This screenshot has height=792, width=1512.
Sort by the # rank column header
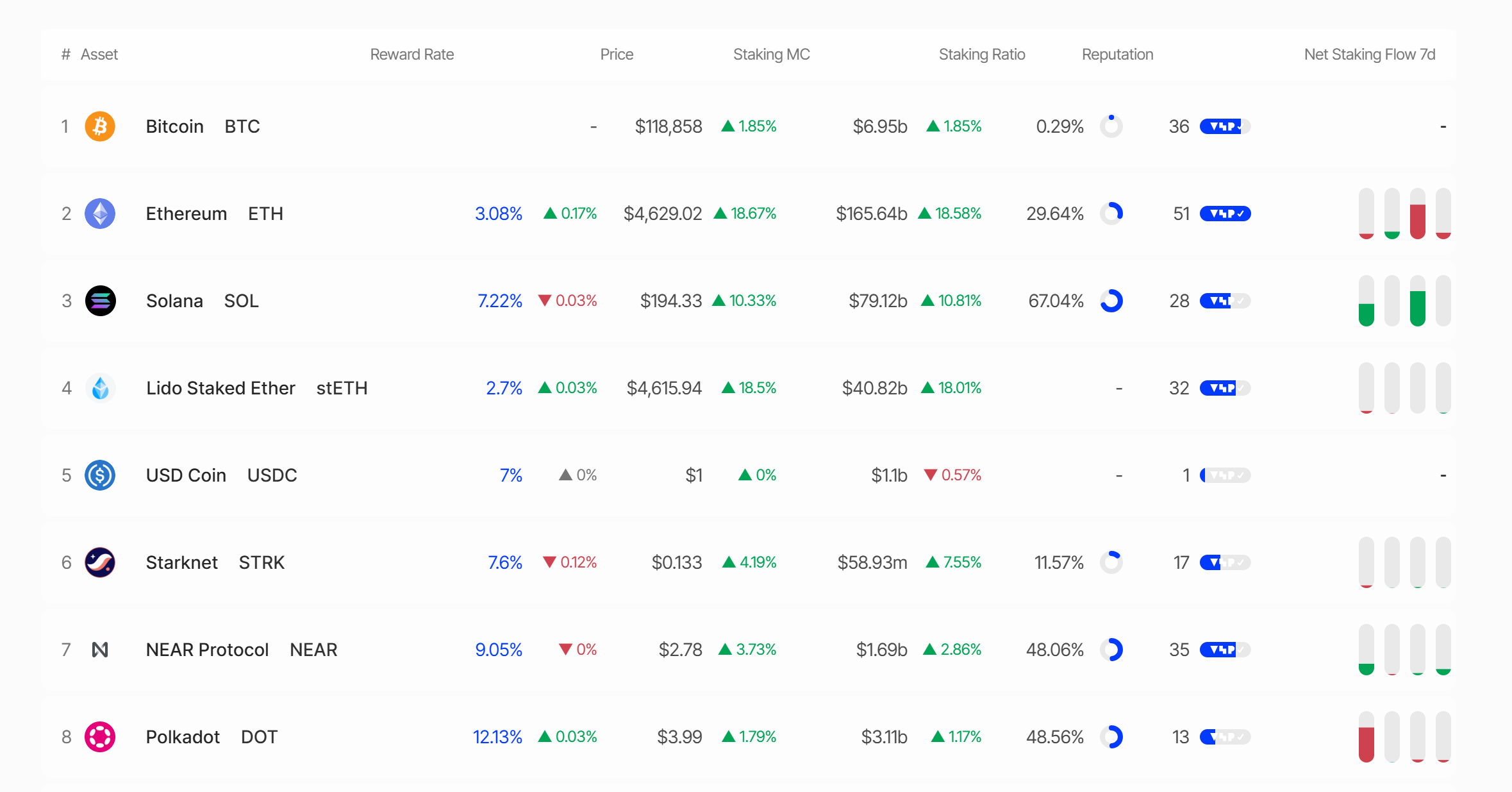click(65, 55)
